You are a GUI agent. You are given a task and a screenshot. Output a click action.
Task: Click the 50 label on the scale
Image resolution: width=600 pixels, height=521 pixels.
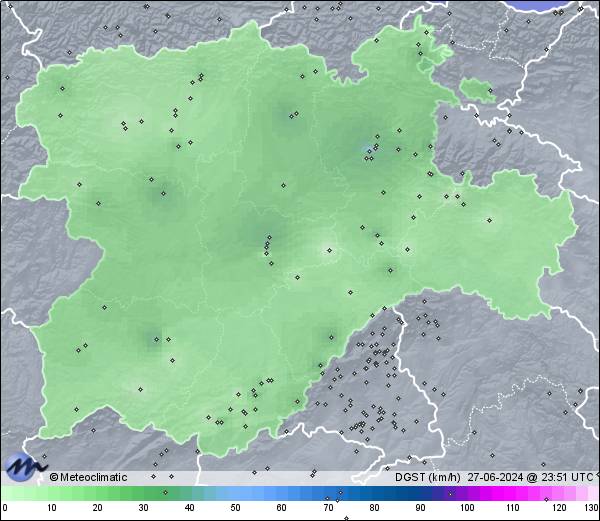pos(235,508)
